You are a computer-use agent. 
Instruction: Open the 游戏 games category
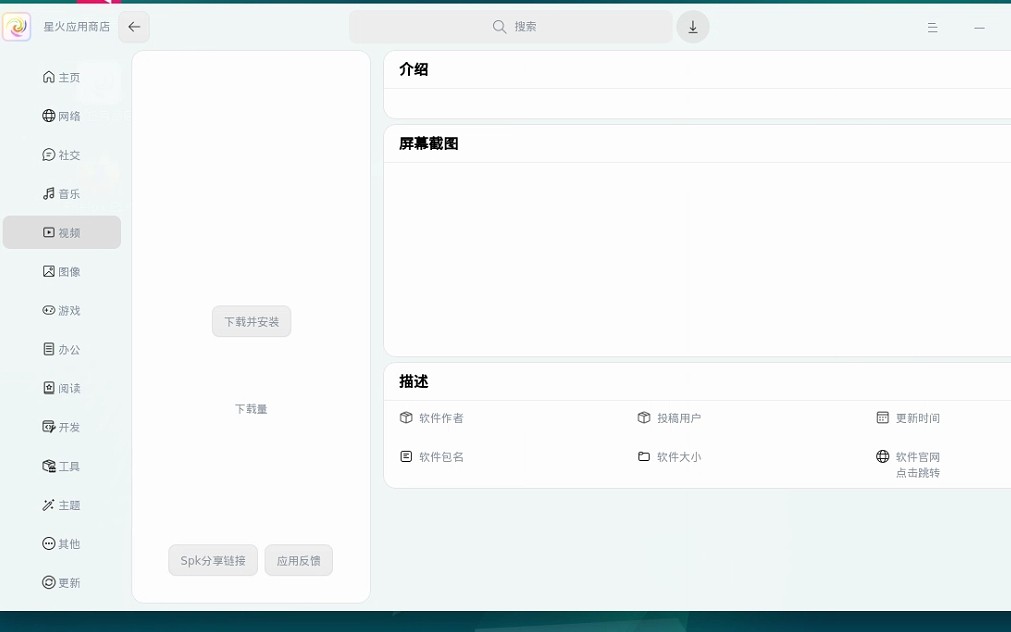click(62, 311)
